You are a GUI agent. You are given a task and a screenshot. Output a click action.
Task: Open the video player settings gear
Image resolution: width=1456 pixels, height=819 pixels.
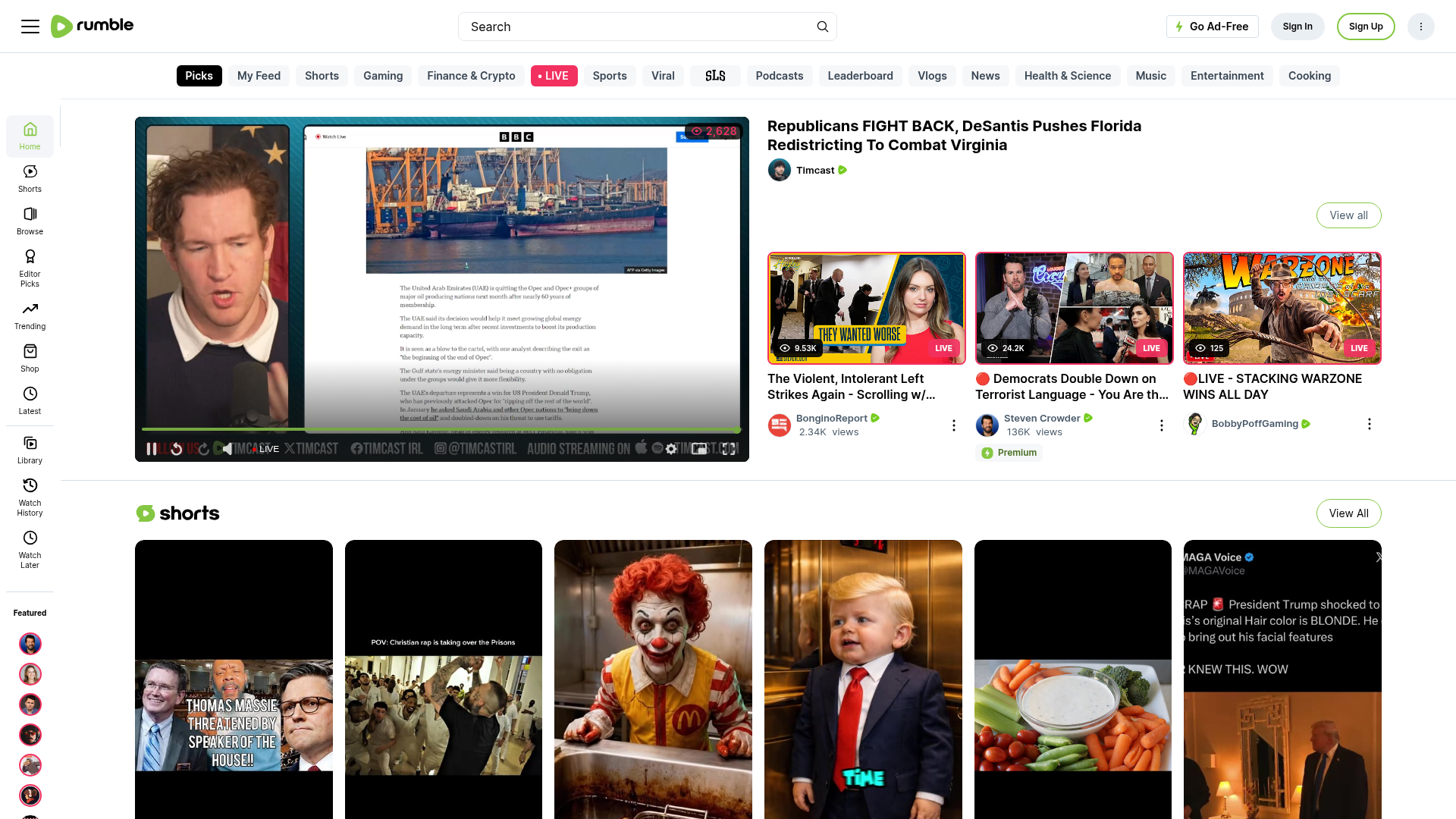(x=671, y=449)
